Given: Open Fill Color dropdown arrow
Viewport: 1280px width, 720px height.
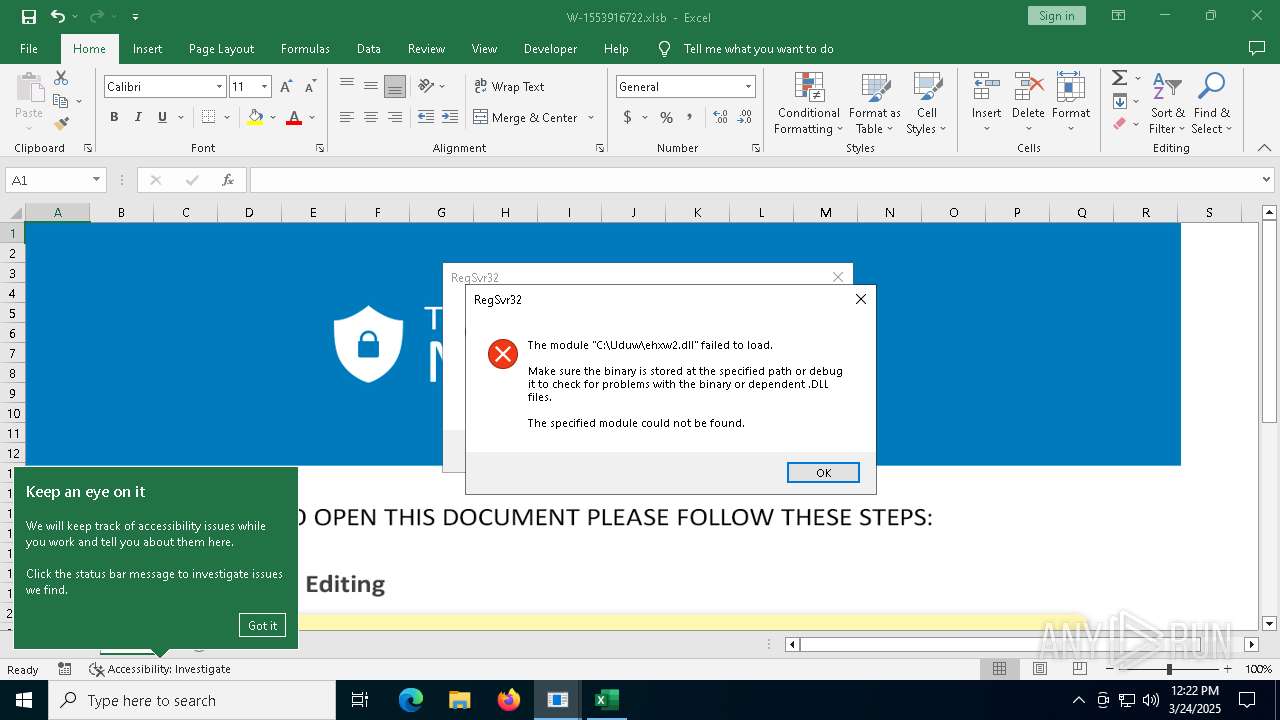Looking at the screenshot, I should (273, 117).
